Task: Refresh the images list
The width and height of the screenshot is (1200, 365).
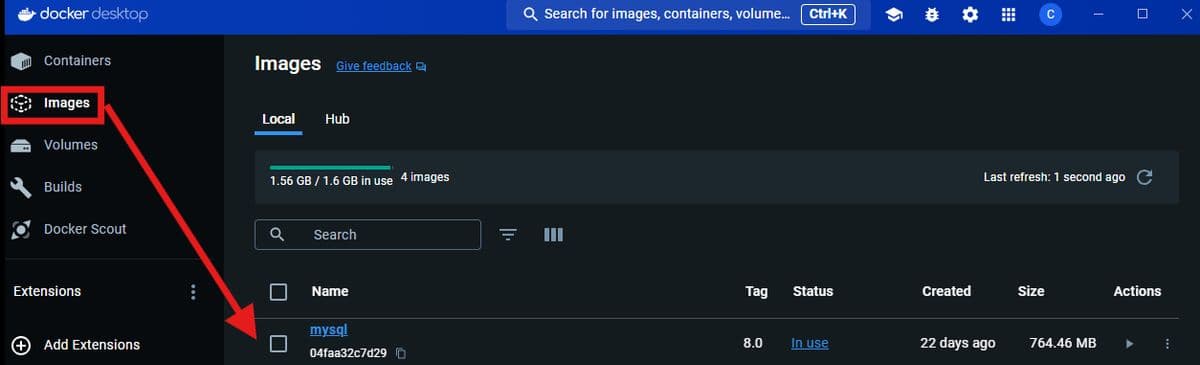Action: tap(1145, 177)
